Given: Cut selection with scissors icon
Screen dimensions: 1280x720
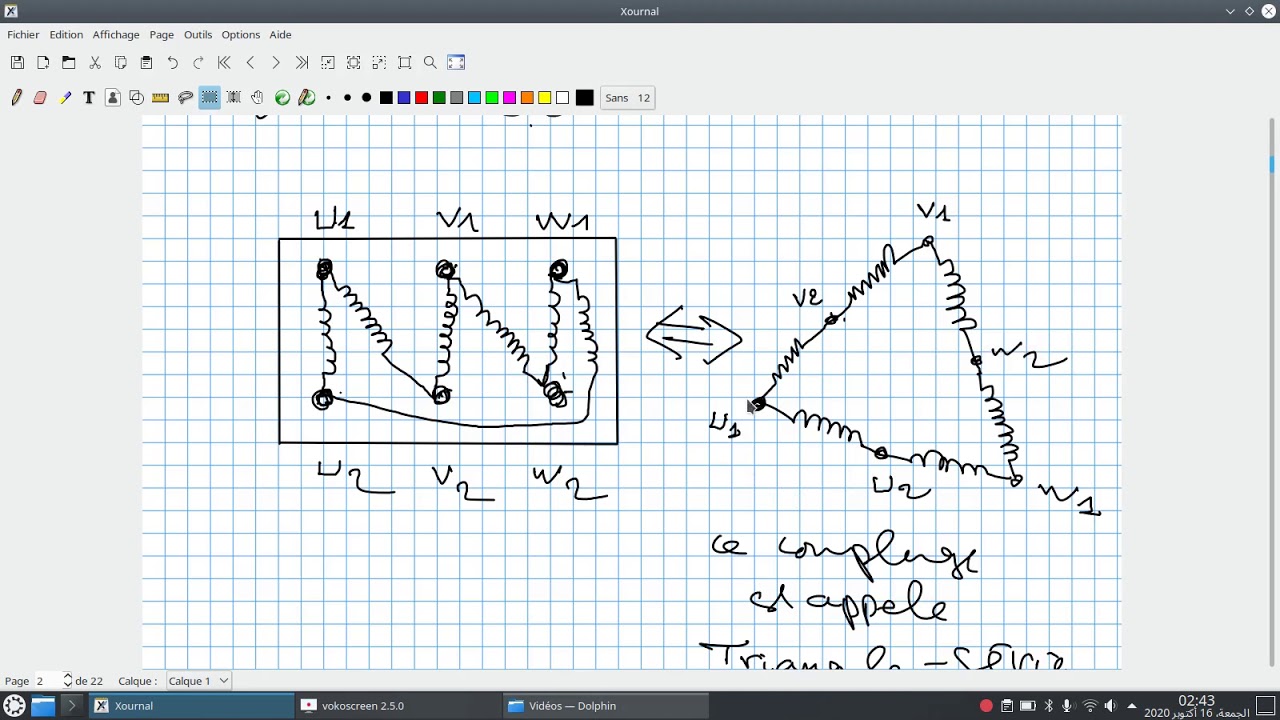Looking at the screenshot, I should (x=95, y=63).
